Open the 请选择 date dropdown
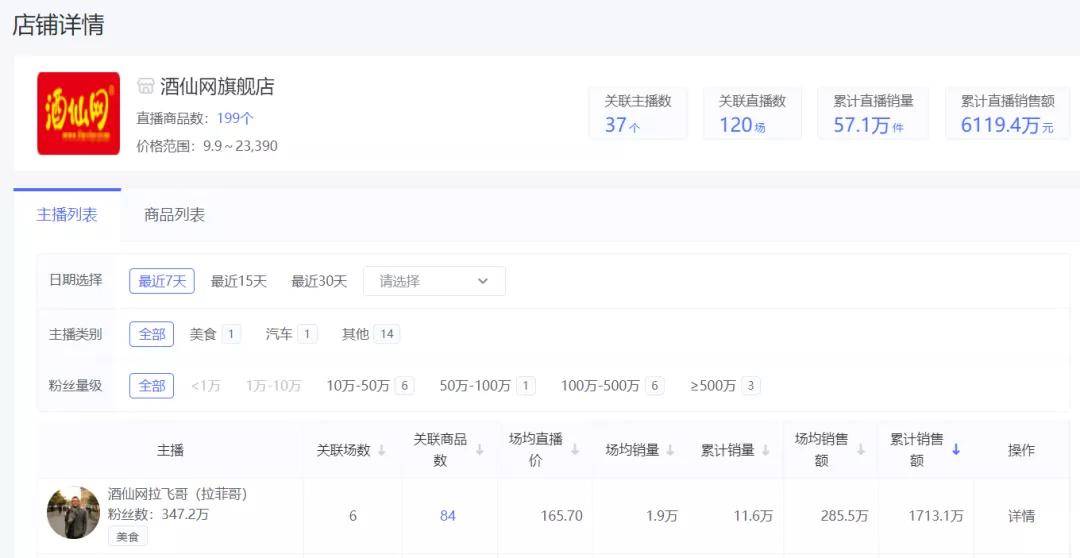 434,281
